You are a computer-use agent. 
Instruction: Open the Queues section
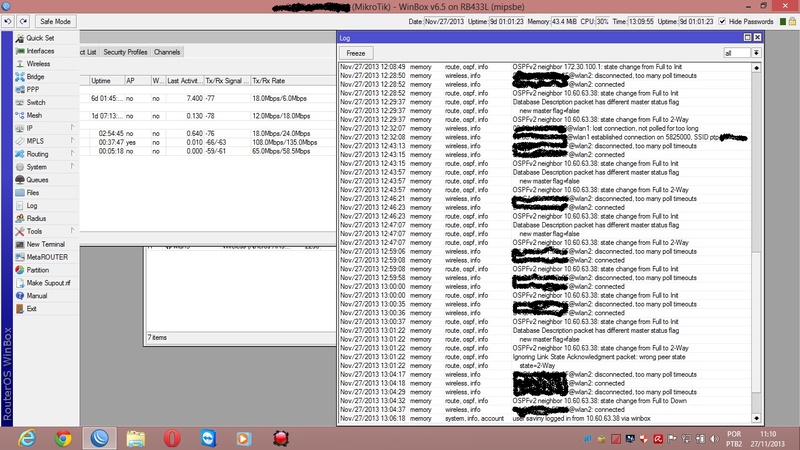pos(37,180)
